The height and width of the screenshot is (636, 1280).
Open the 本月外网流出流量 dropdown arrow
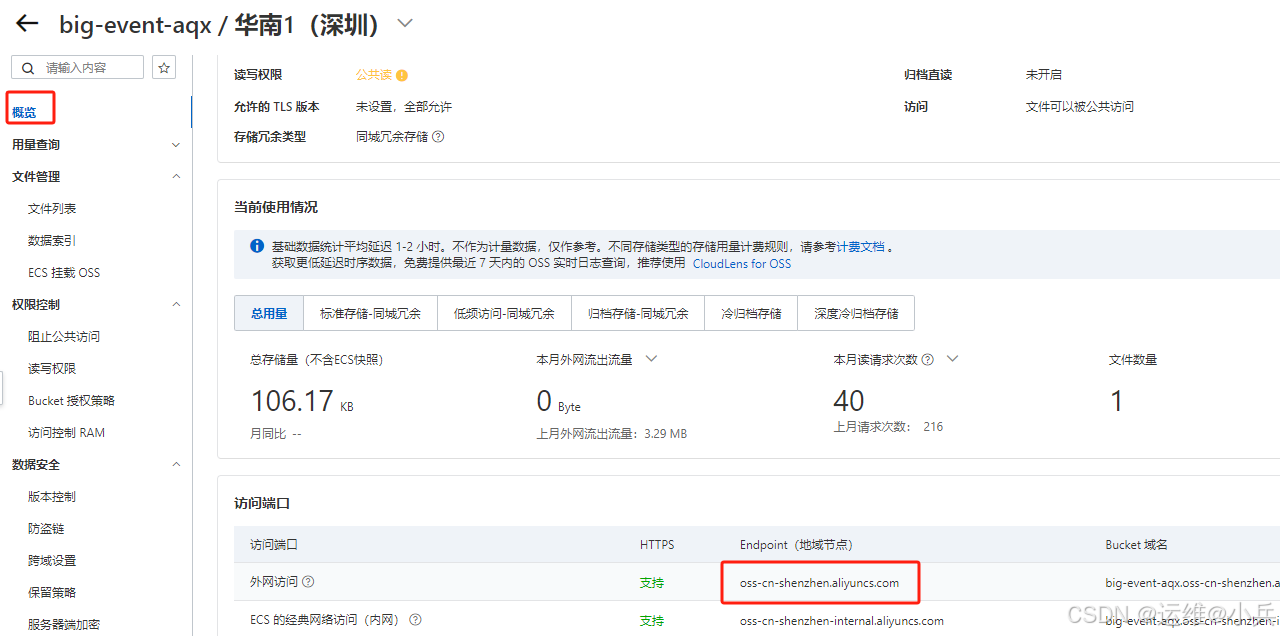pyautogui.click(x=651, y=359)
